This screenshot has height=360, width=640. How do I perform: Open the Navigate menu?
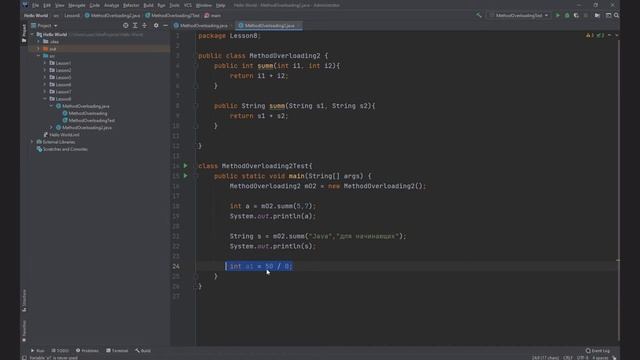tap(77, 5)
